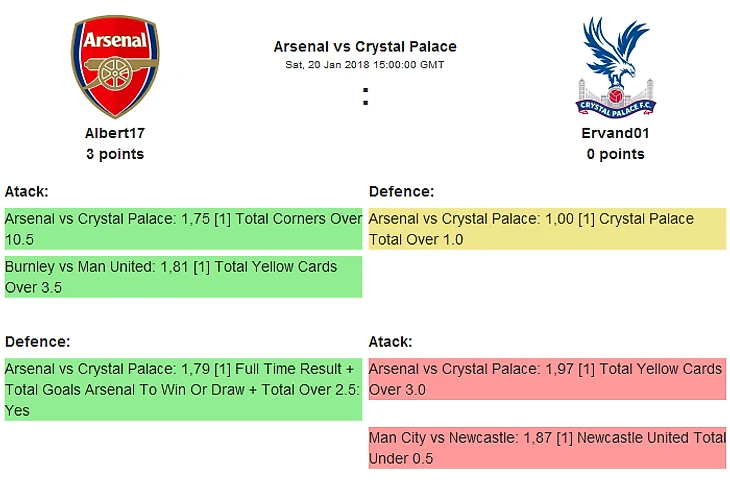Screen dimensions: 730x480
Task: Click the 0 points label under Ervand01
Action: pos(615,154)
